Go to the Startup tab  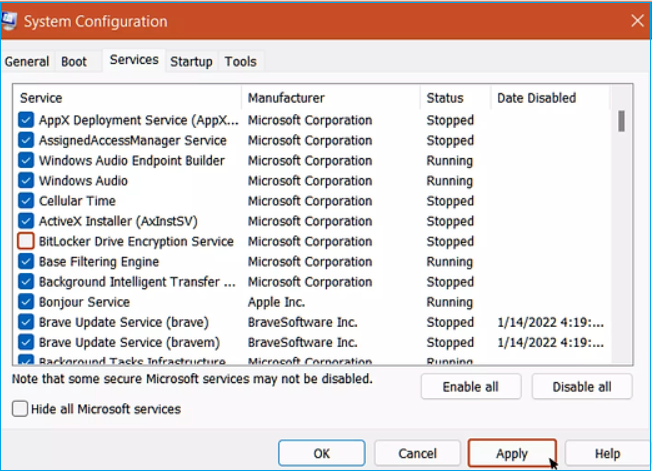tap(191, 62)
